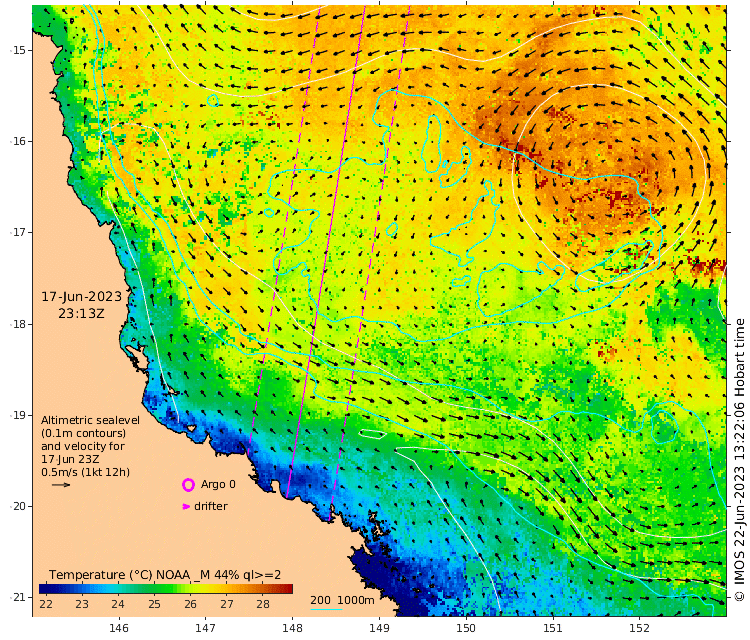Image resolution: width=750 pixels, height=640 pixels.
Task: Click the IMOS copyright timestamp text
Action: click(739, 459)
